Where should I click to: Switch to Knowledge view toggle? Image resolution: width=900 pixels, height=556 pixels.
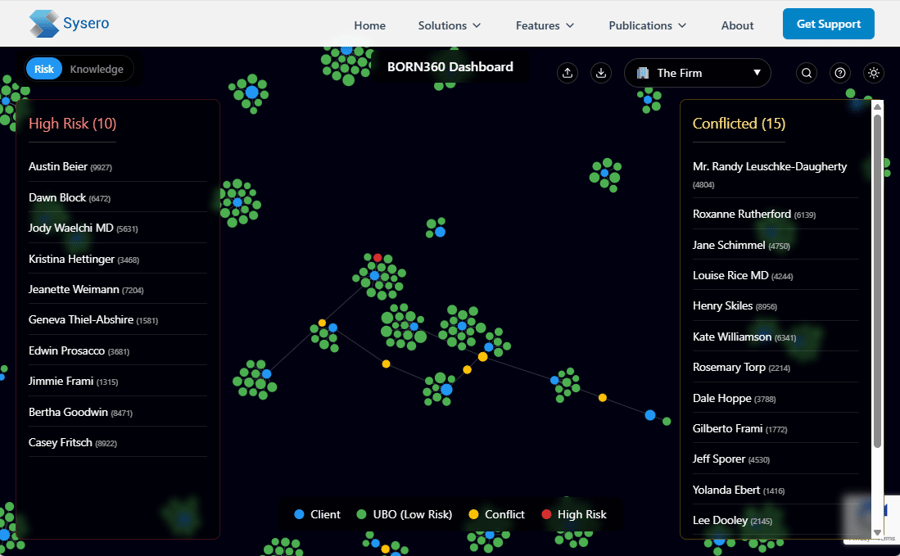(97, 69)
